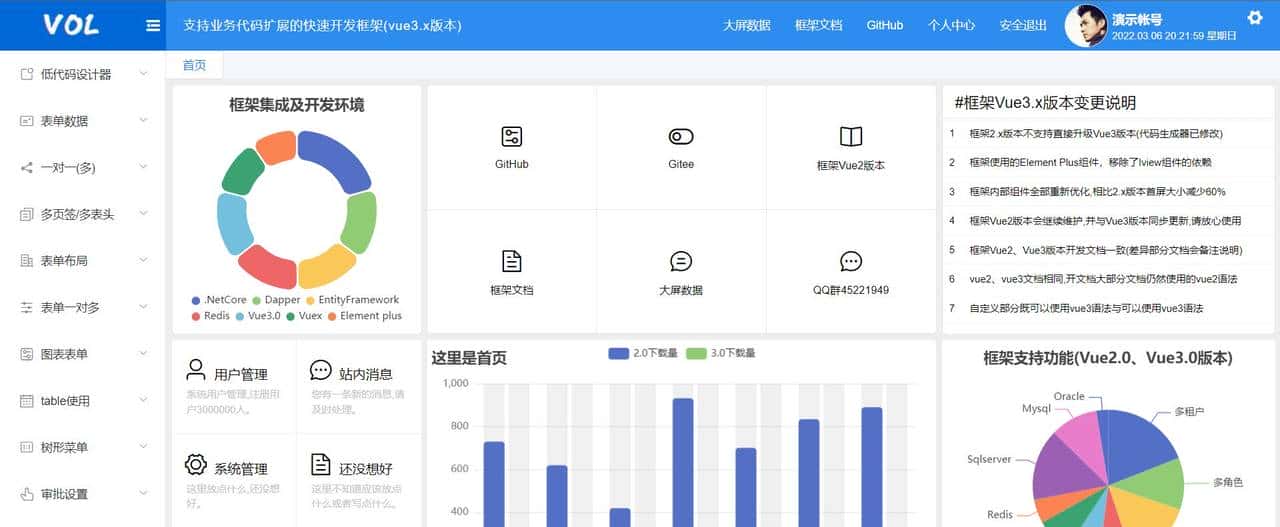1280x527 pixels.
Task: Expand 审批设置 menu chevron
Action: point(143,494)
